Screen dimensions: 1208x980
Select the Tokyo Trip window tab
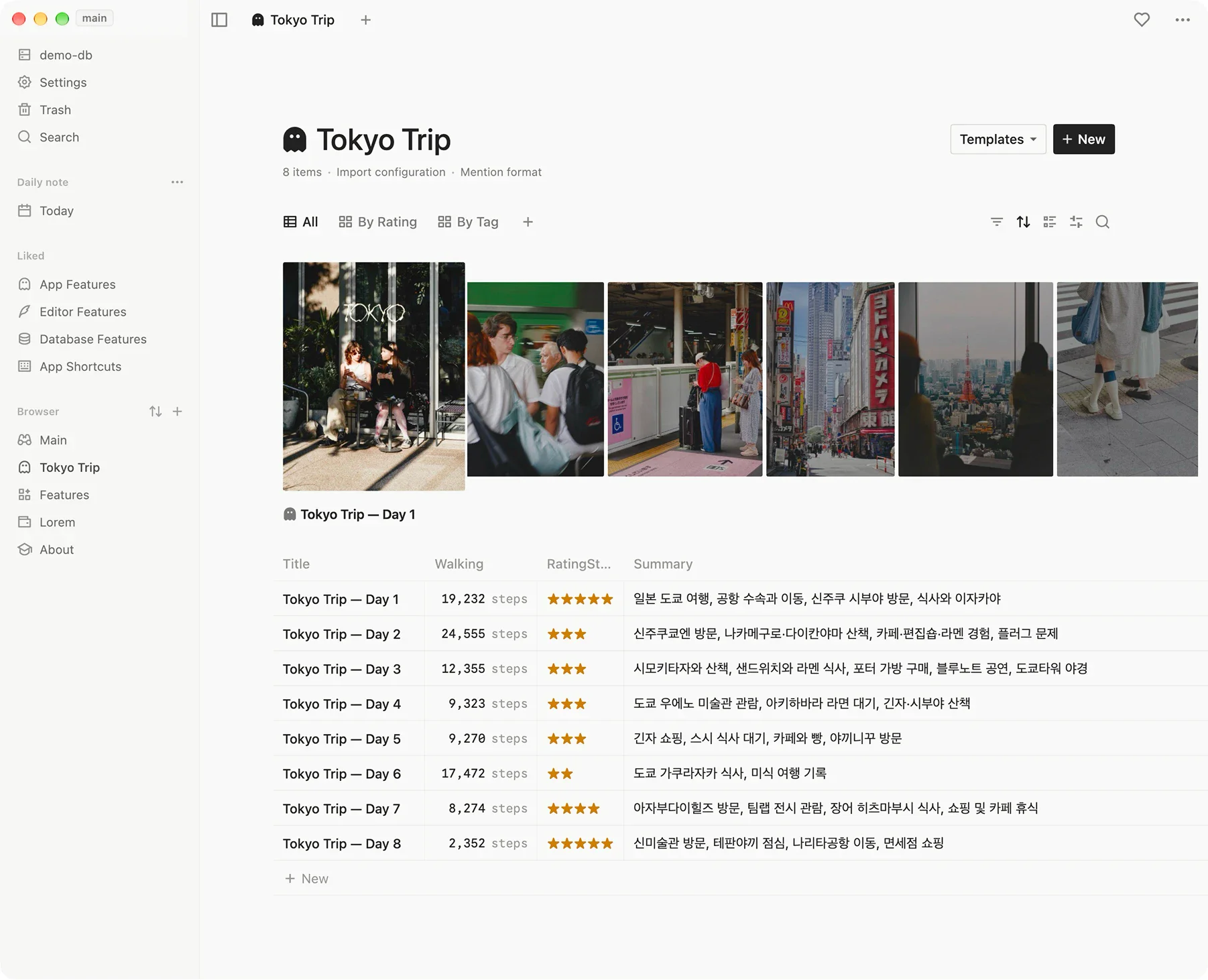tap(293, 20)
